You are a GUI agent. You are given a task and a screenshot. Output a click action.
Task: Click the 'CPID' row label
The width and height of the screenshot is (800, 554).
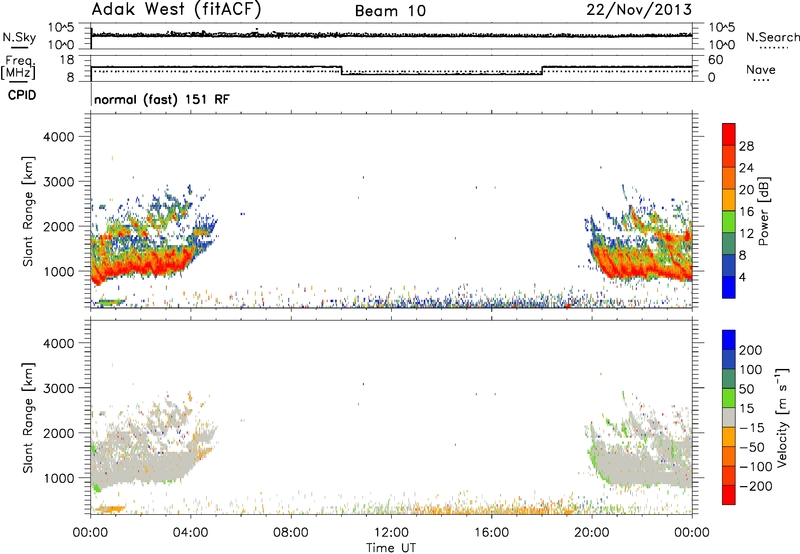(22, 95)
